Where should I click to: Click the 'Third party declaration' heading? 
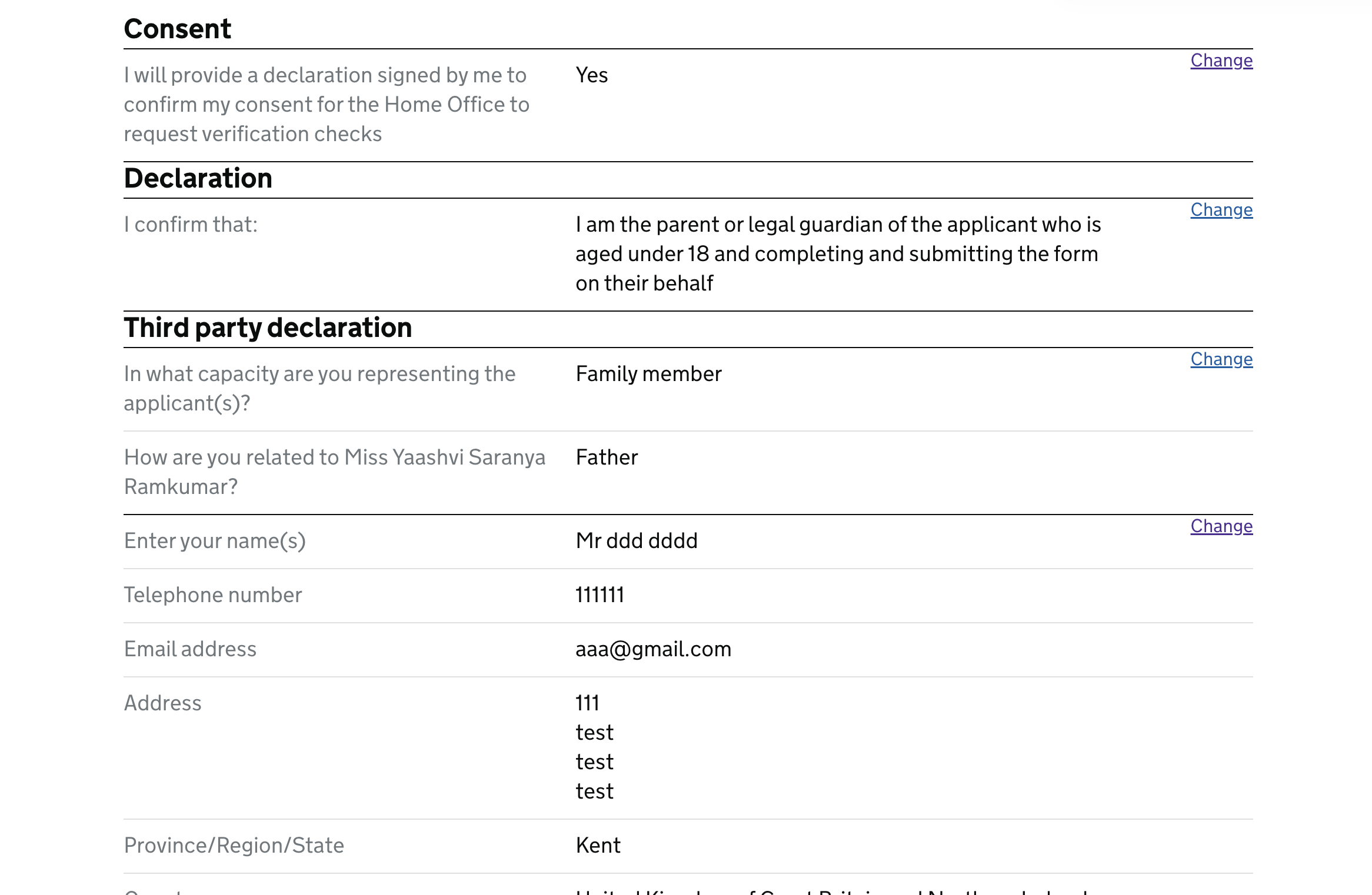268,328
